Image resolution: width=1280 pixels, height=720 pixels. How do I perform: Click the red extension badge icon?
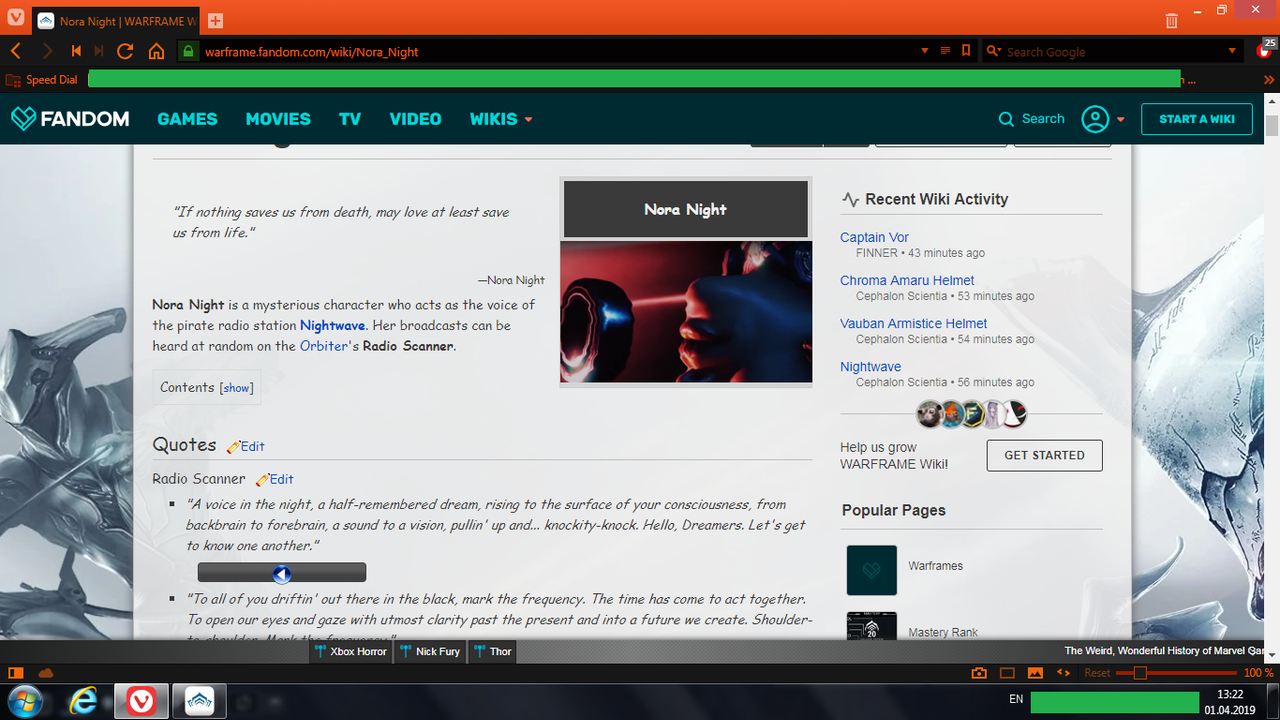pos(1264,50)
